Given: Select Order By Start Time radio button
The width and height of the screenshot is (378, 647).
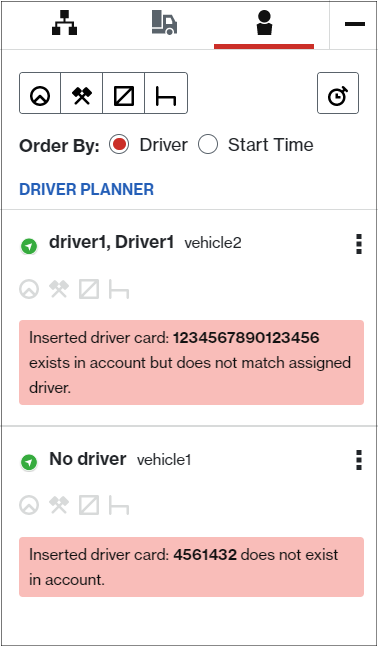Looking at the screenshot, I should pyautogui.click(x=208, y=145).
